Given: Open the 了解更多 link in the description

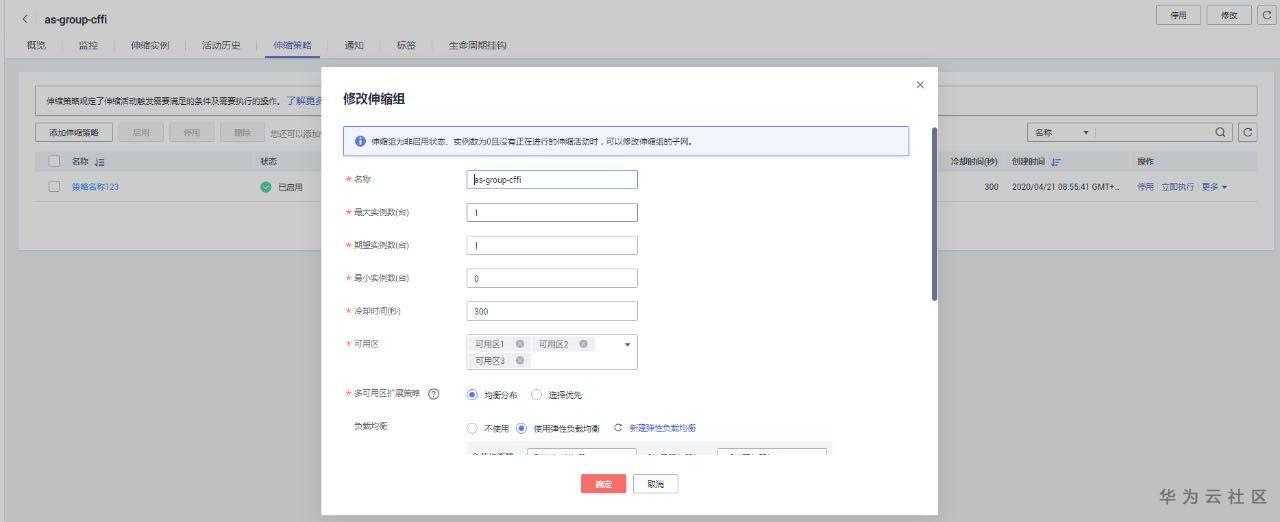Looking at the screenshot, I should (304, 101).
